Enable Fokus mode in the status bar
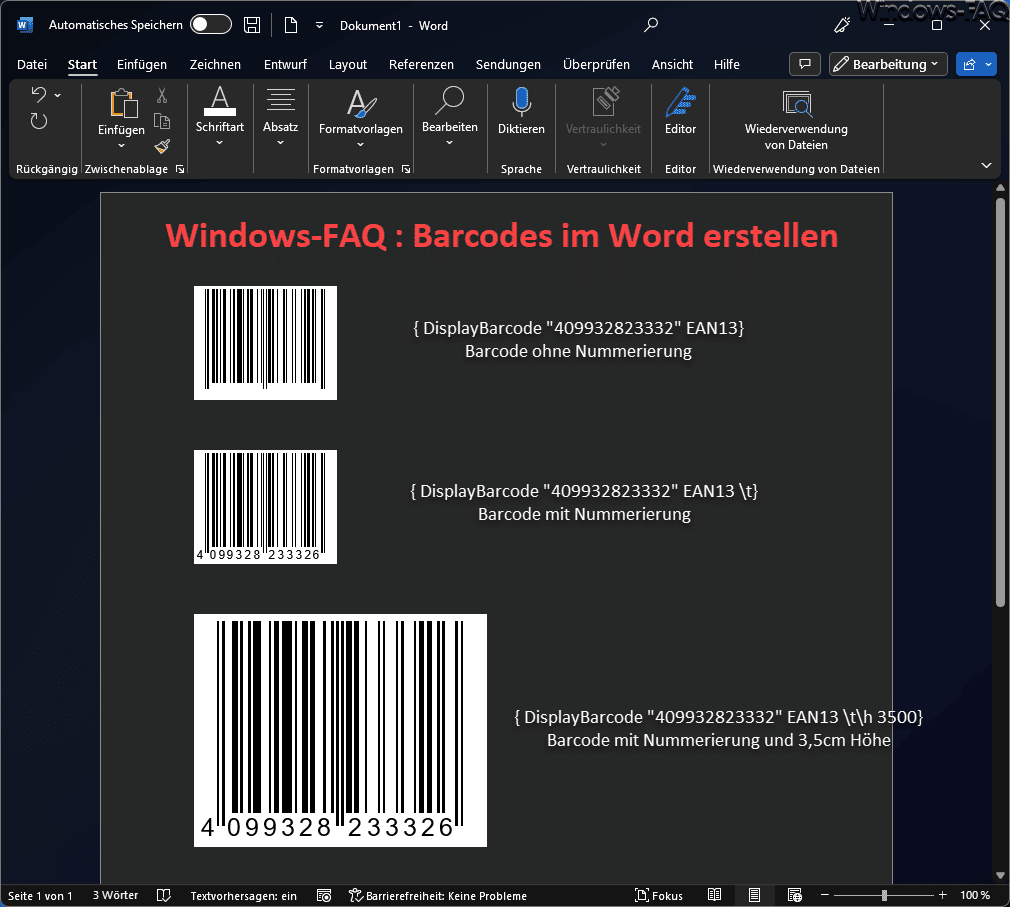Screen dimensions: 1010x907 pyautogui.click(x=658, y=896)
